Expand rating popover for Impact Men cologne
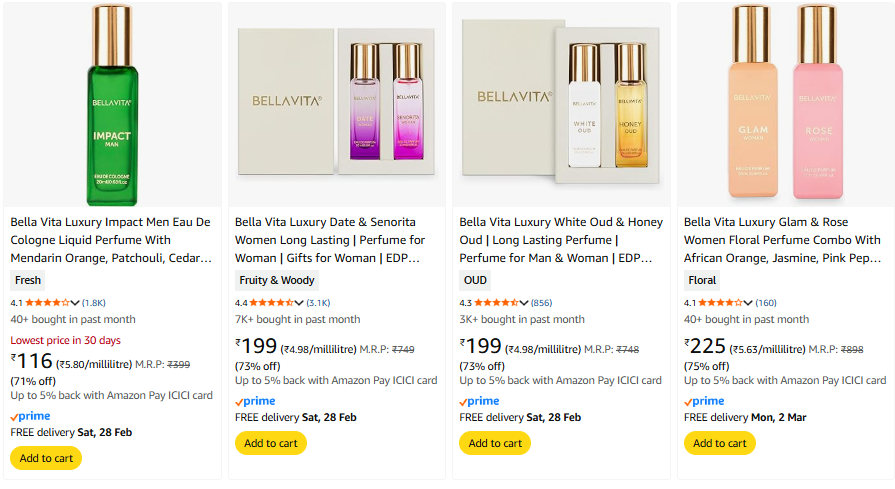The width and height of the screenshot is (895, 489). pos(75,302)
